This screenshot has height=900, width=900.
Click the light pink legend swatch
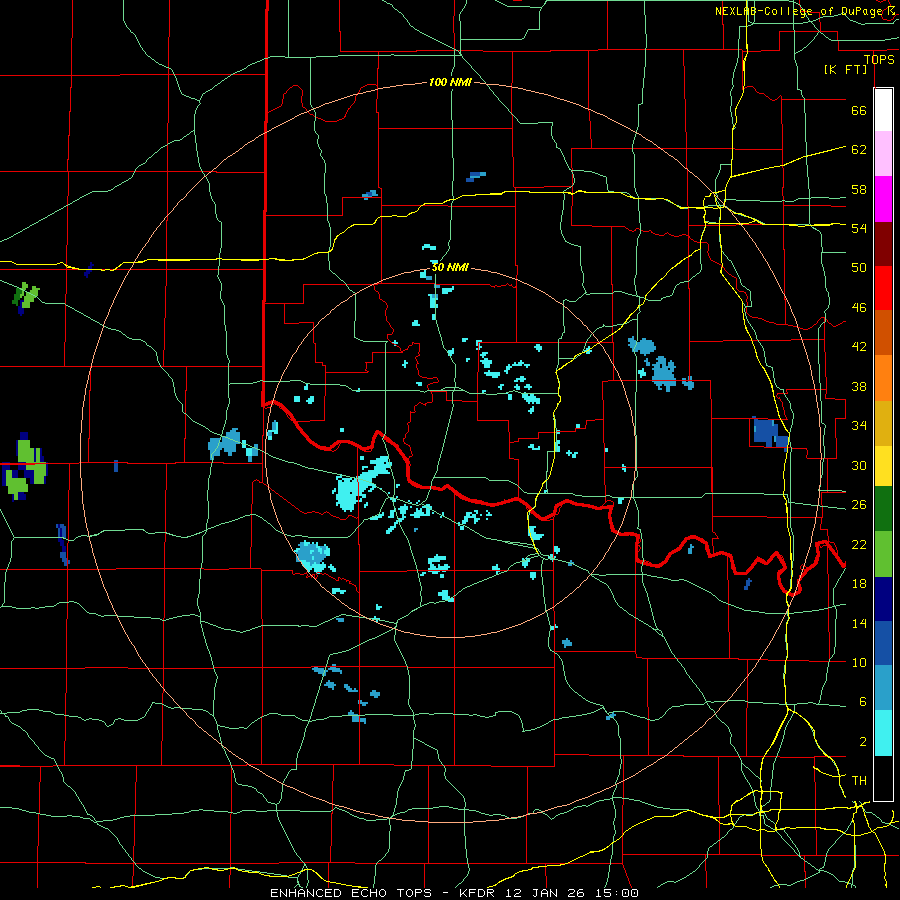pos(883,154)
